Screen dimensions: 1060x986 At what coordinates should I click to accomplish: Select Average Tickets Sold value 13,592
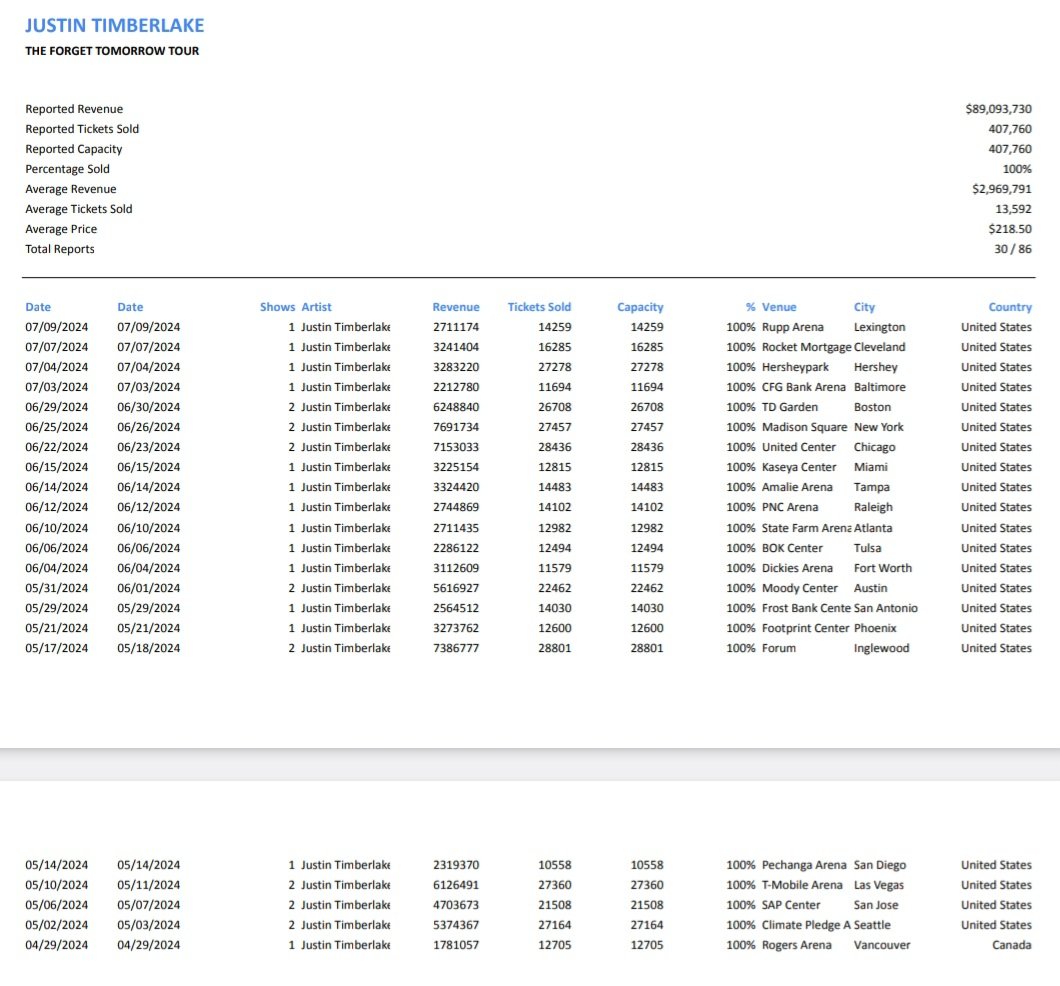pyautogui.click(x=1013, y=209)
